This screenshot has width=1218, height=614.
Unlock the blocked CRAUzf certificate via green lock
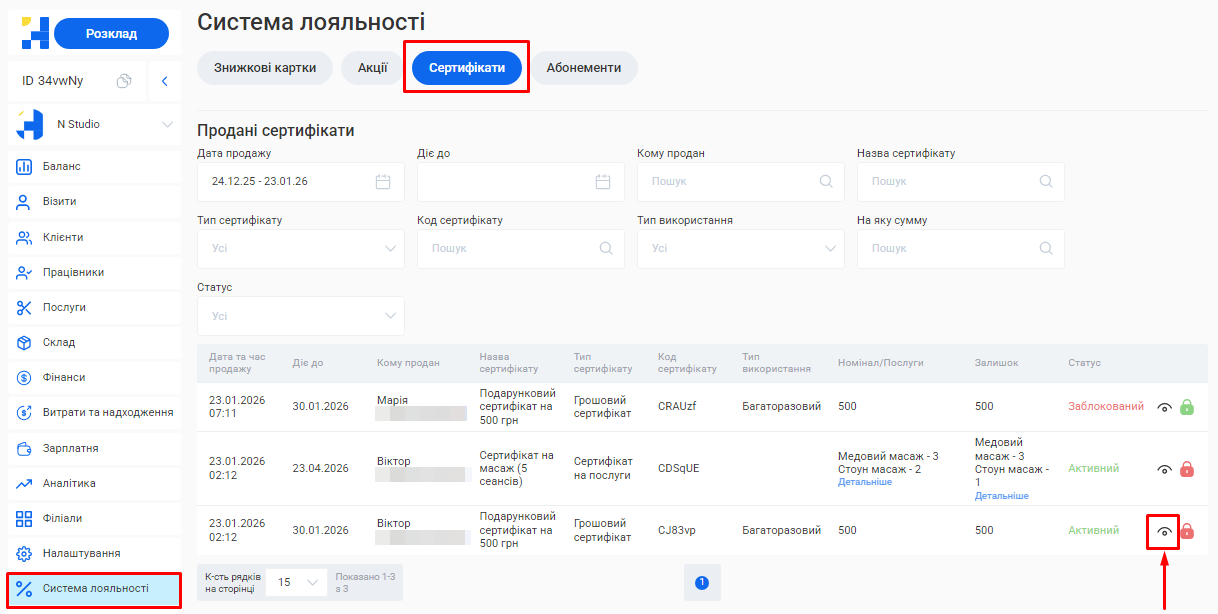[1187, 407]
